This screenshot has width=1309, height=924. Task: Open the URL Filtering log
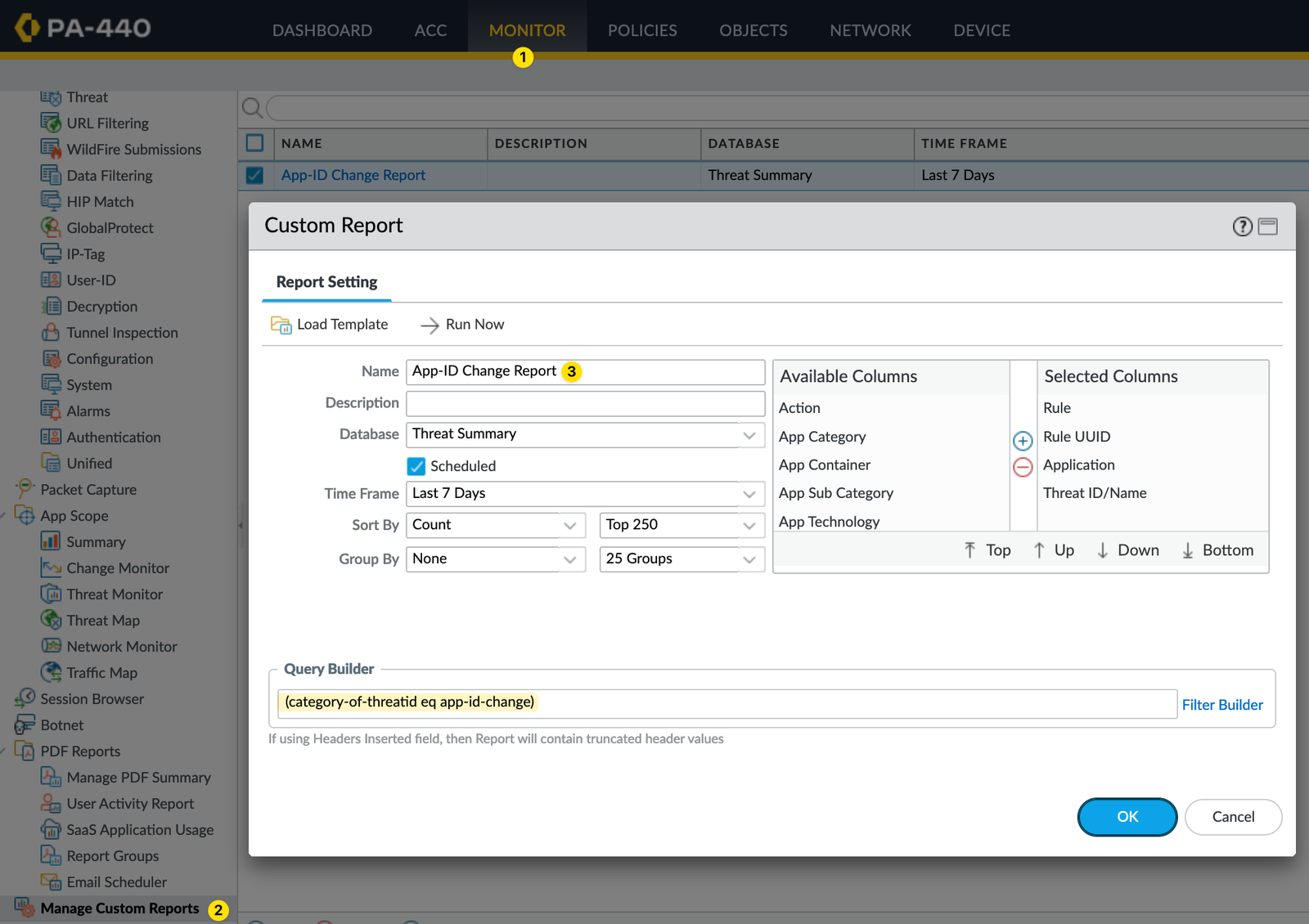click(x=107, y=123)
